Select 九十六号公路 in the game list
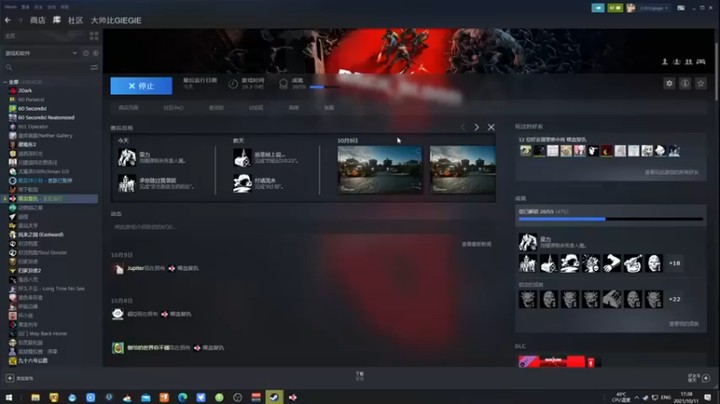The width and height of the screenshot is (720, 404). (33, 361)
